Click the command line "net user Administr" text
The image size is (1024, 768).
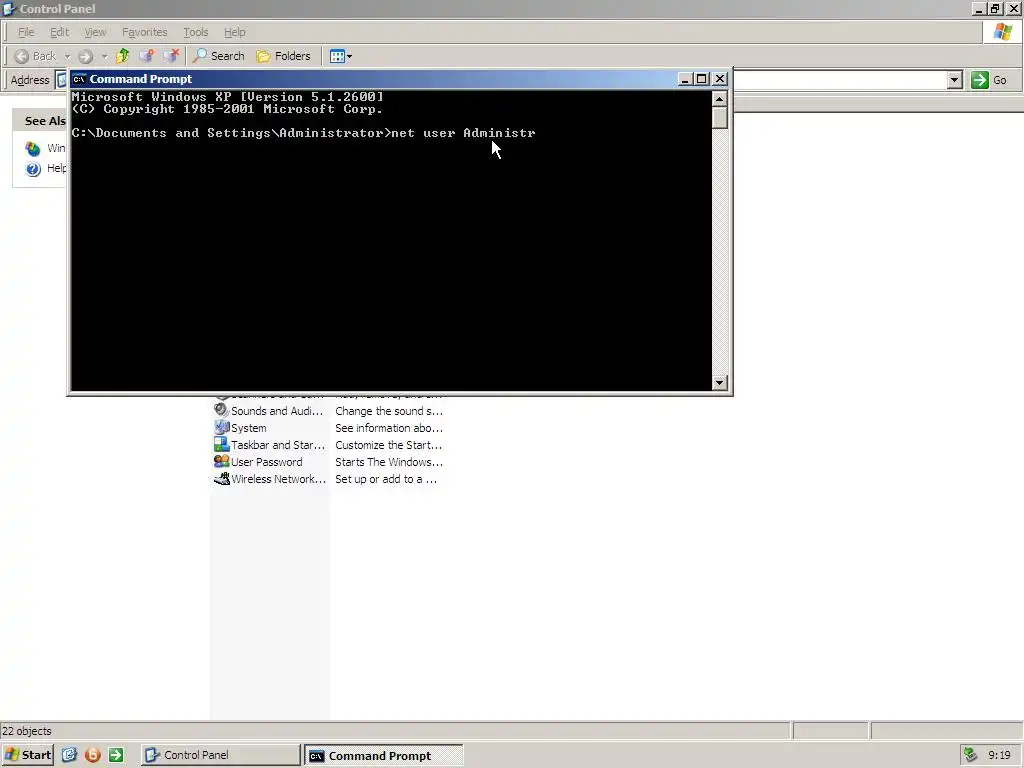coord(463,133)
